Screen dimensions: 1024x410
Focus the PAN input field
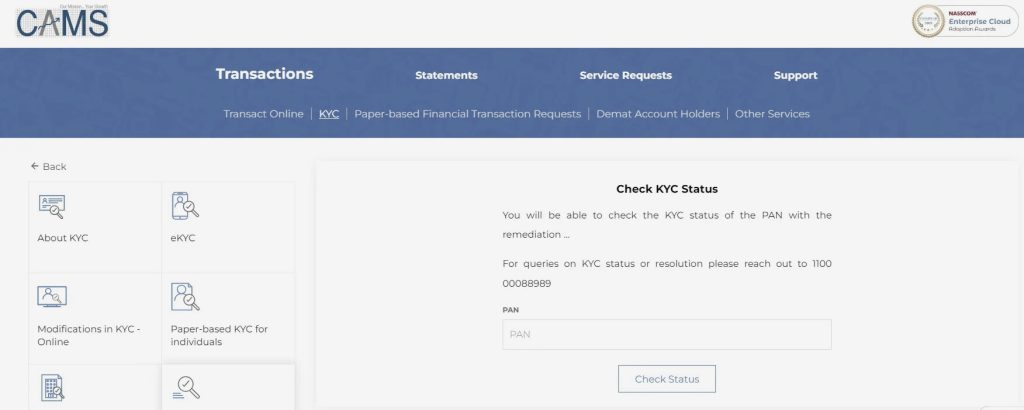[x=667, y=334]
